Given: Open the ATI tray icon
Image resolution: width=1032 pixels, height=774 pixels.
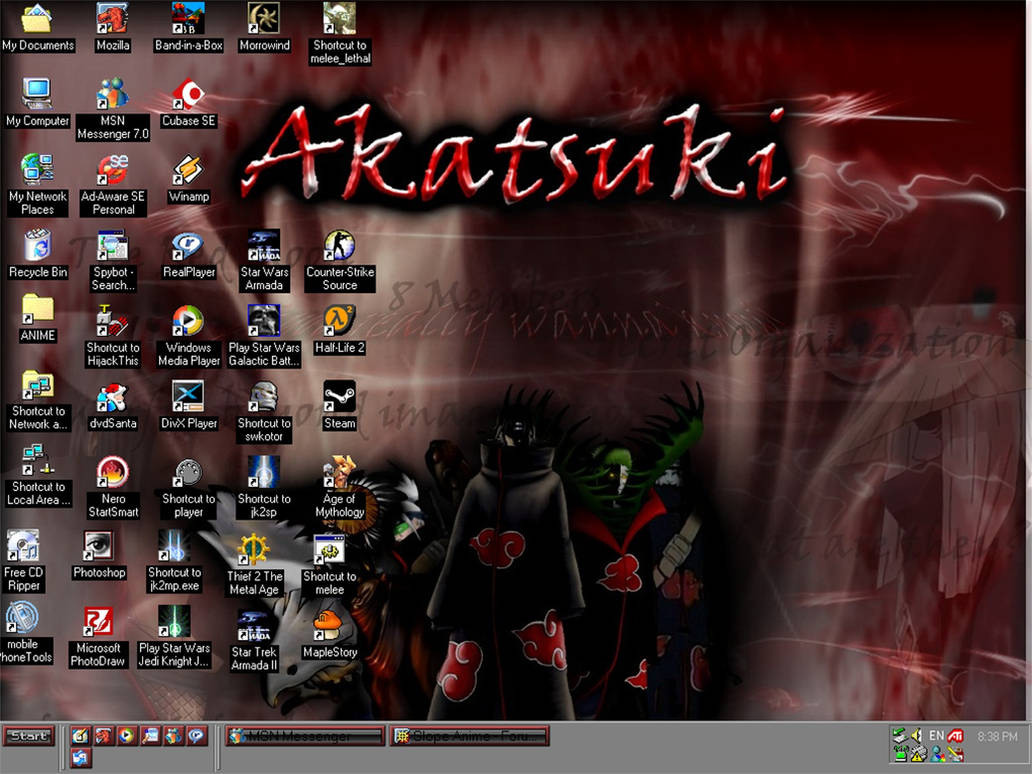Looking at the screenshot, I should (x=956, y=735).
